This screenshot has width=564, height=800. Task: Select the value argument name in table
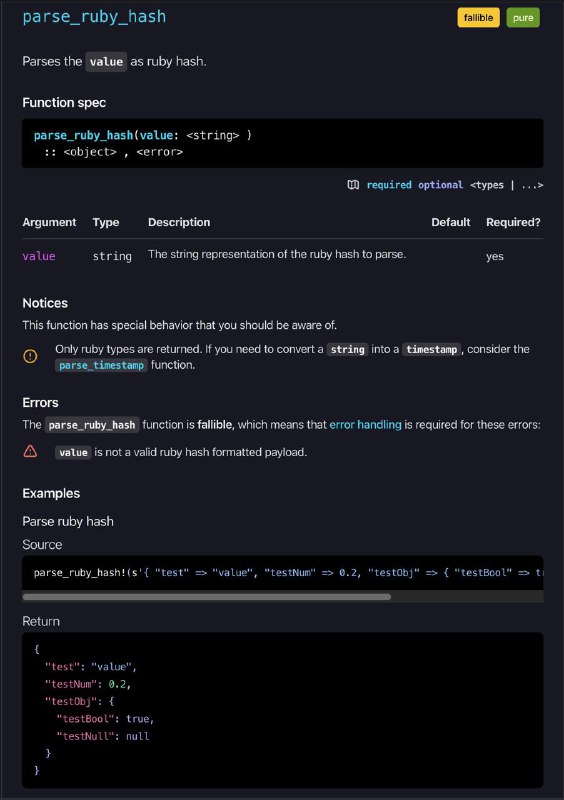(x=39, y=256)
